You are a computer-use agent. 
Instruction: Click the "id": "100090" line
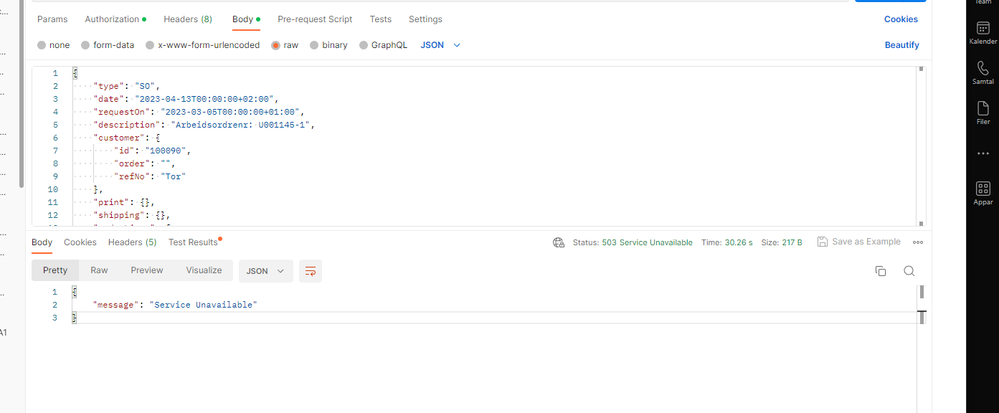(x=152, y=150)
